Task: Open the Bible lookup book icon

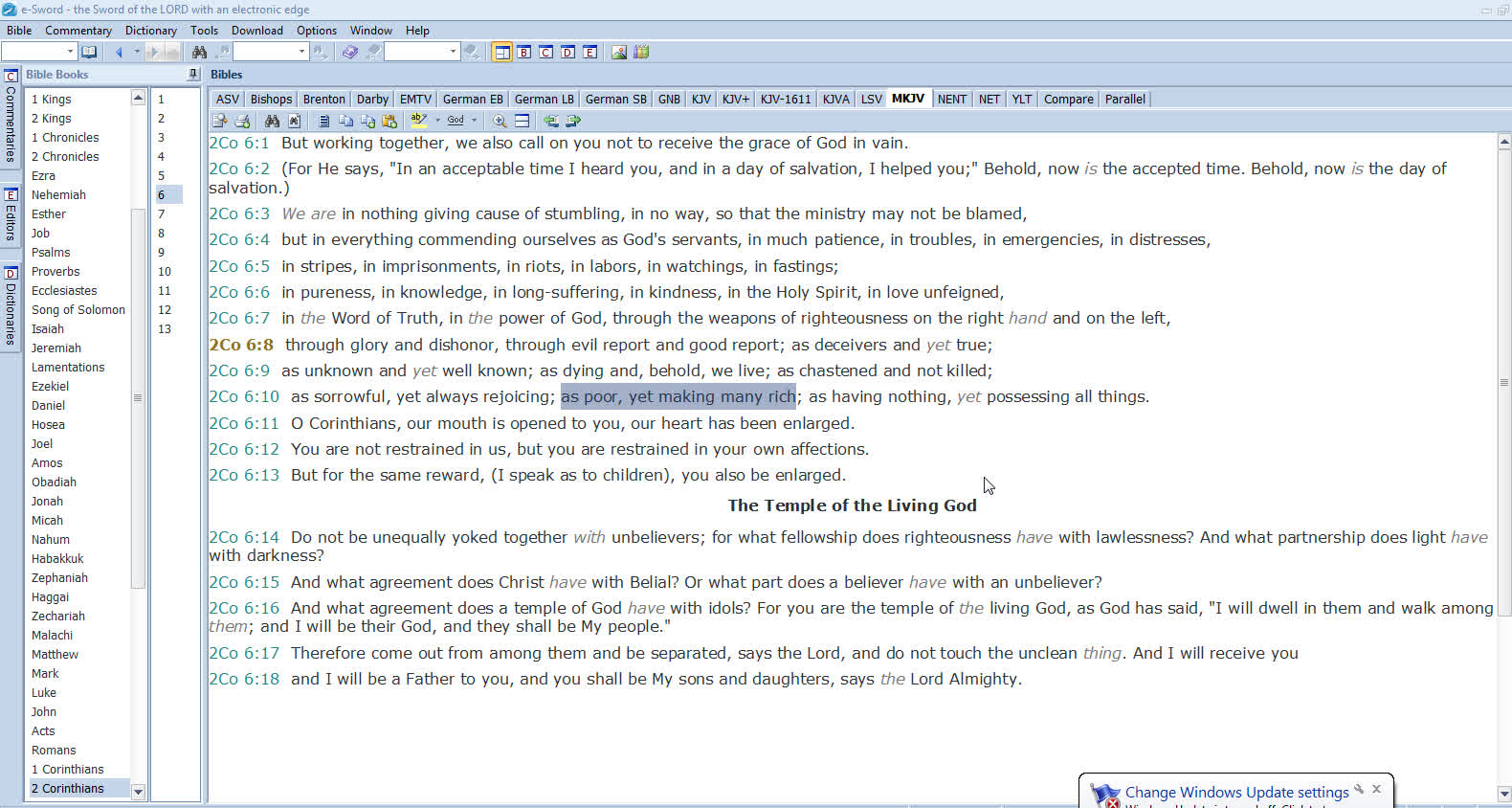Action: (89, 52)
